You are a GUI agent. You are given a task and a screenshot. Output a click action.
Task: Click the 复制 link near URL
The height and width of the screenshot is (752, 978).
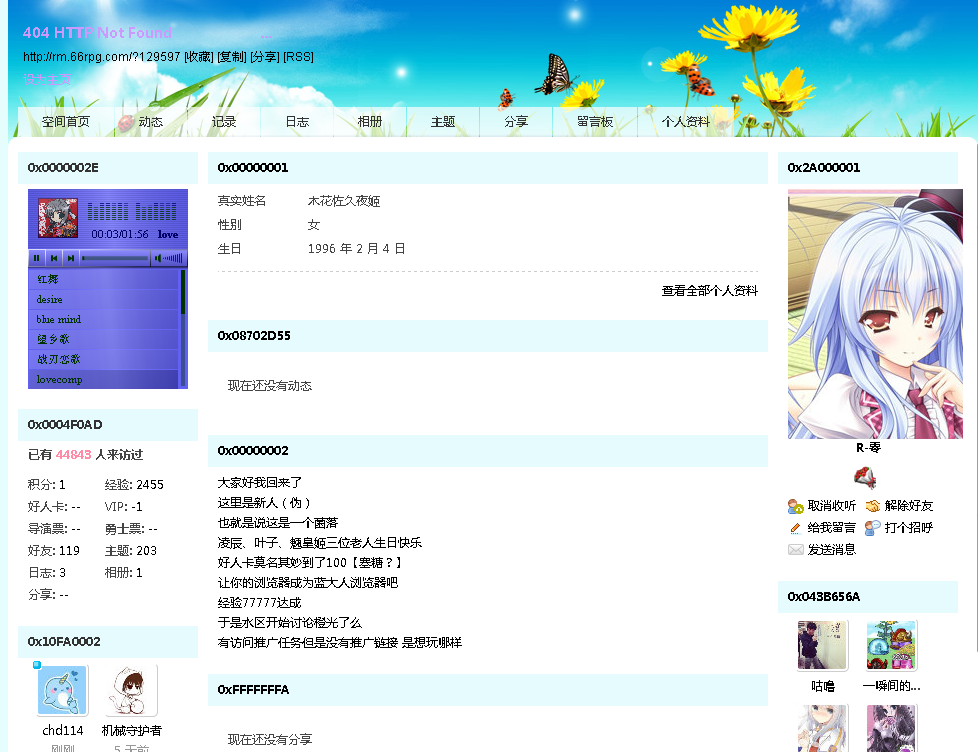(x=232, y=57)
